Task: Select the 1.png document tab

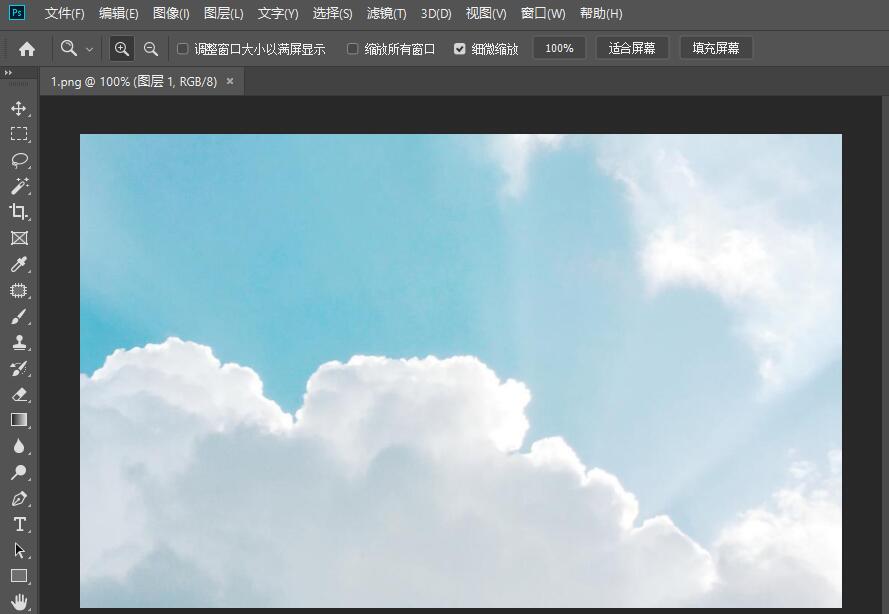Action: (134, 82)
